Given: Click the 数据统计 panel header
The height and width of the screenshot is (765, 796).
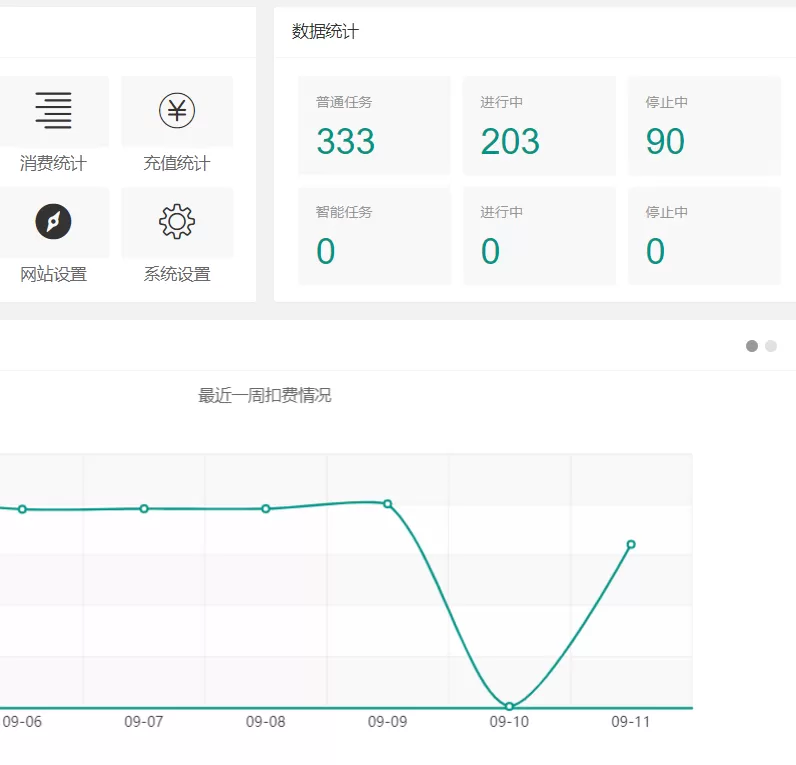Looking at the screenshot, I should [326, 32].
